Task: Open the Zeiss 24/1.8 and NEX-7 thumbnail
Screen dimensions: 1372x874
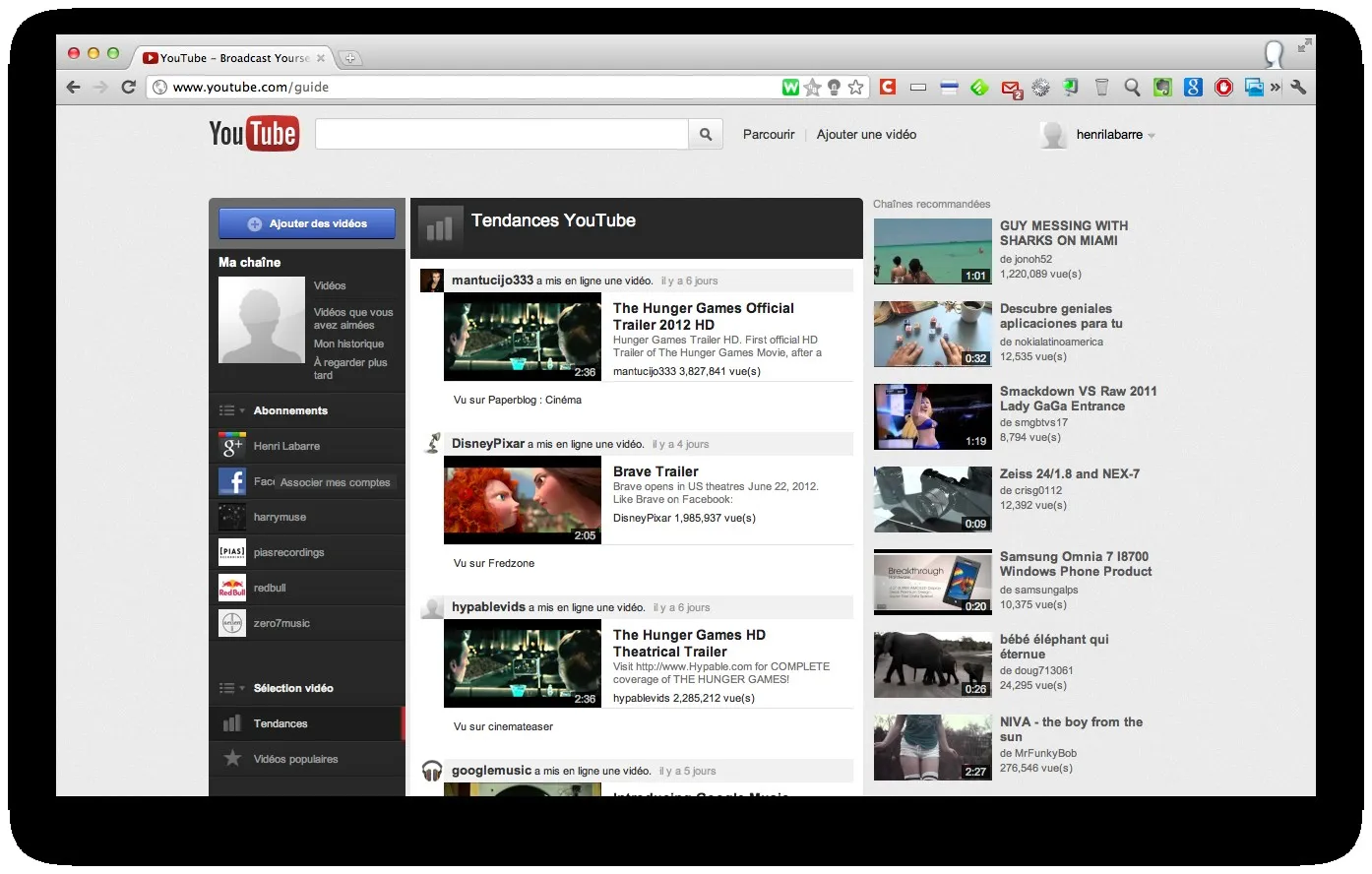Action: tap(933, 499)
